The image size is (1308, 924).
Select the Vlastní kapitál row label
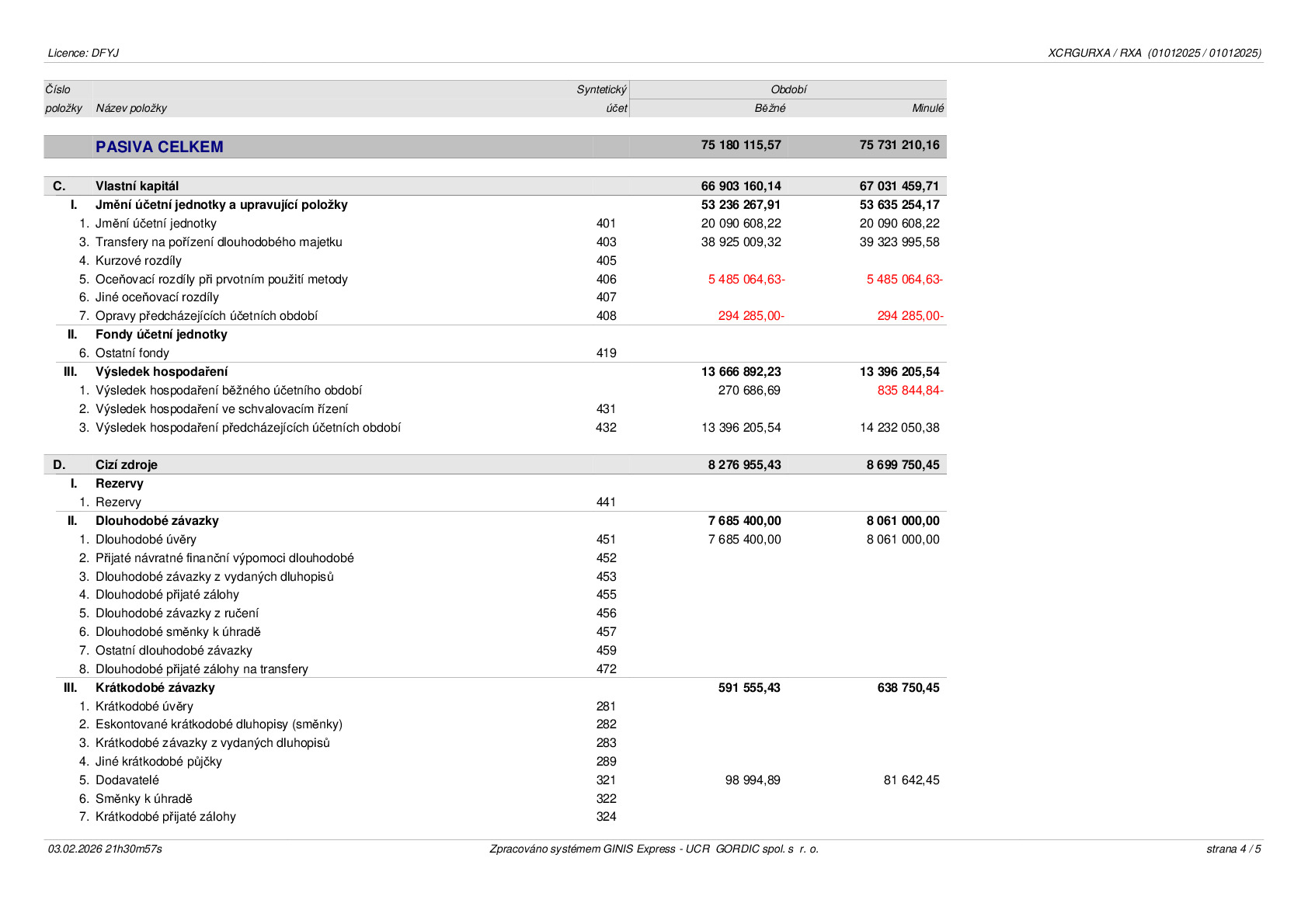(x=137, y=186)
